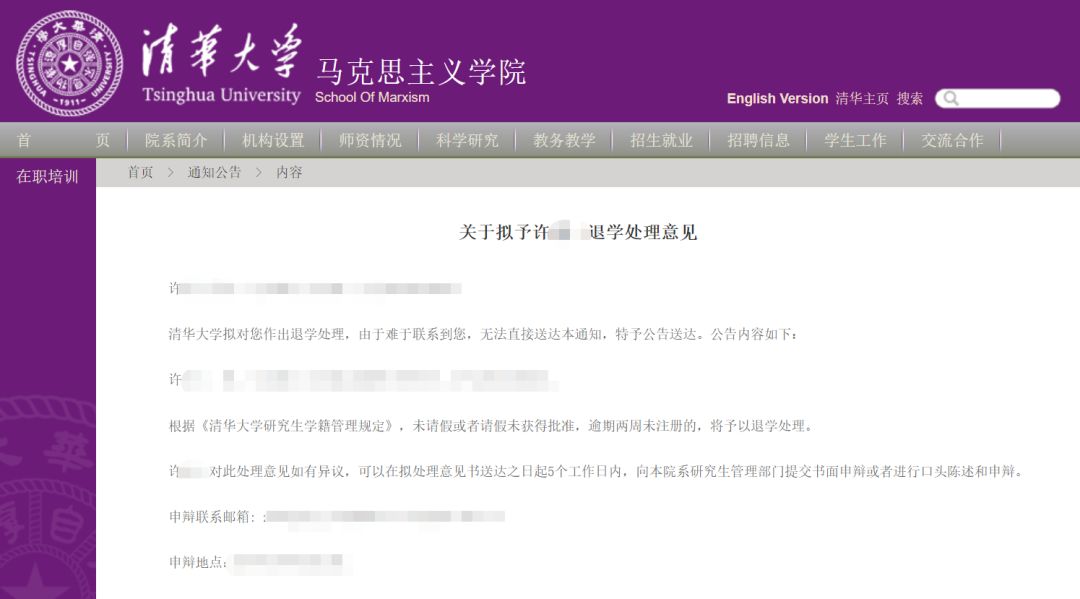Open 学生工作 navigation menu
Viewport: 1080px width, 599px height.
(x=855, y=140)
